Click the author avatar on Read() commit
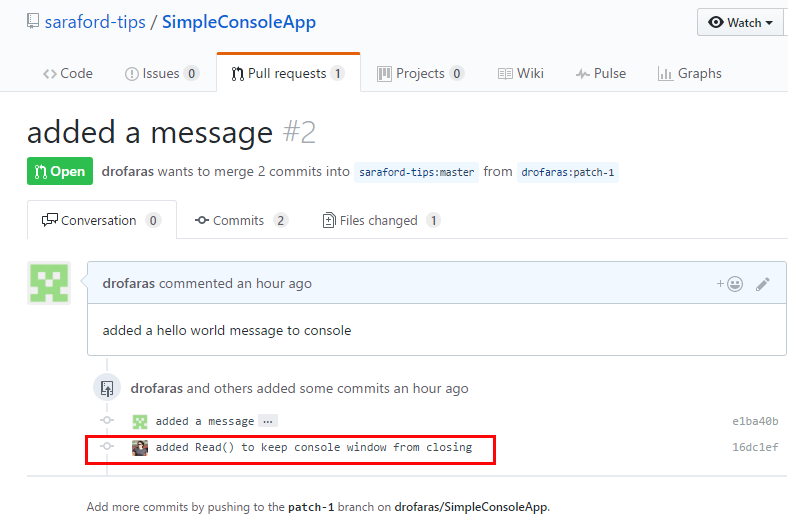This screenshot has width=788, height=521. [x=140, y=448]
